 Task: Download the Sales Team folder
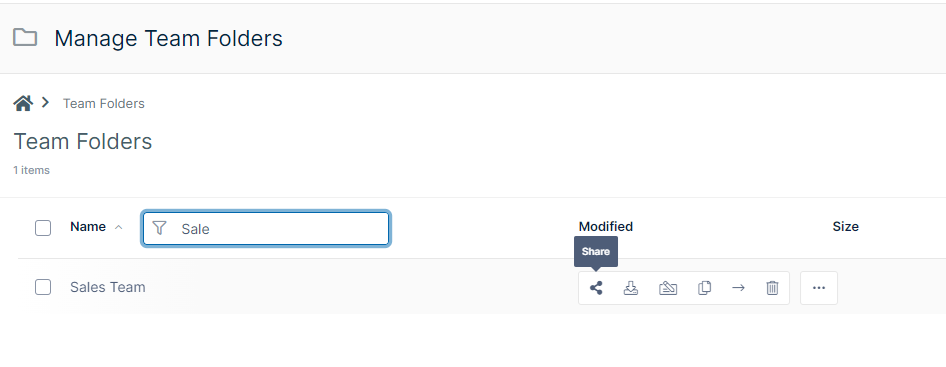tap(630, 288)
